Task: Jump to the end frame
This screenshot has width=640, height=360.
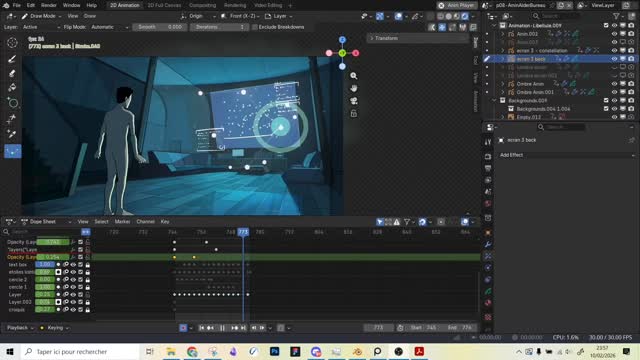Action: [x=243, y=328]
